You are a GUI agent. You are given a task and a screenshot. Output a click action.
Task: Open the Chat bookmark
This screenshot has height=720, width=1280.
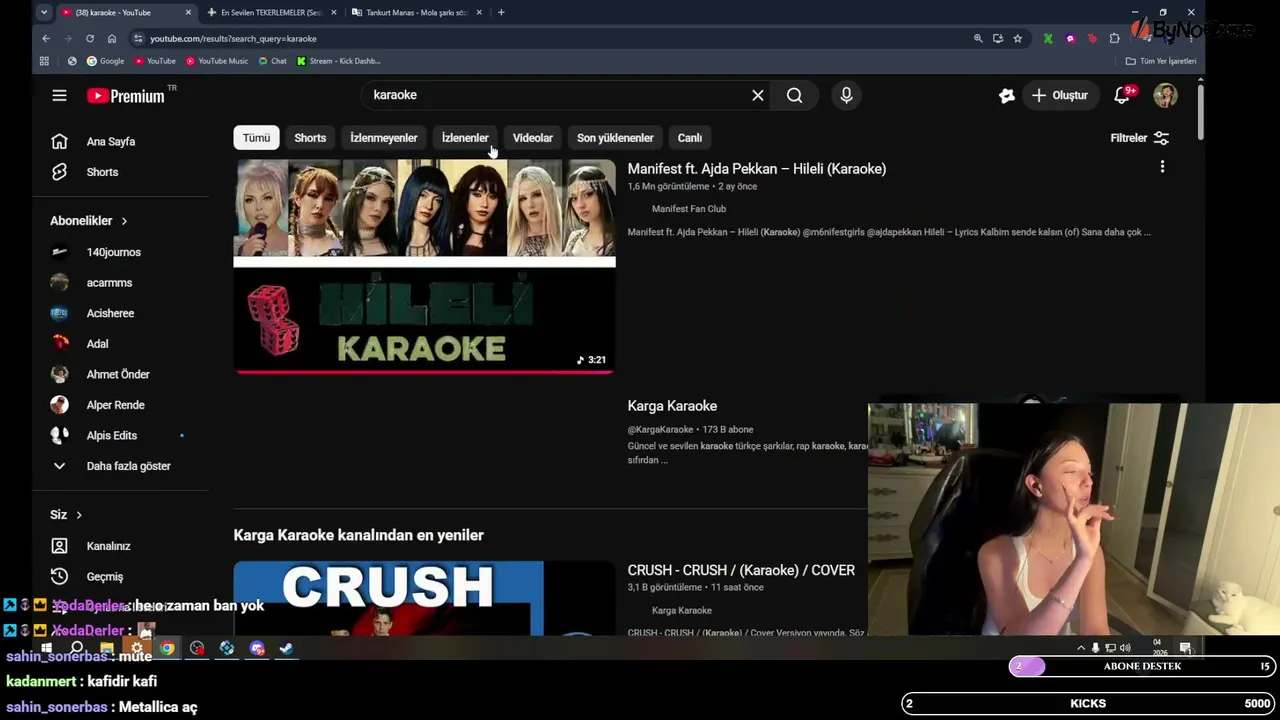(272, 61)
